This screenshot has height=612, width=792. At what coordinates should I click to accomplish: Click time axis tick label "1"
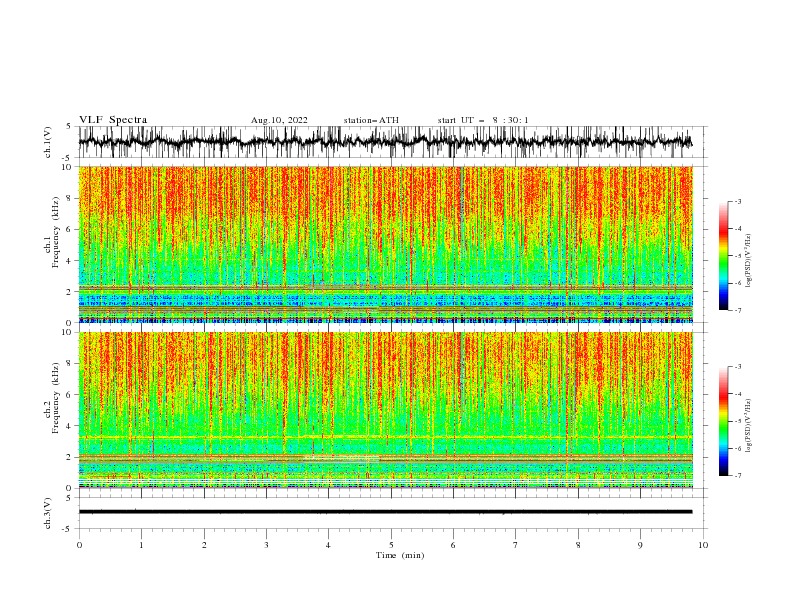(x=141, y=545)
